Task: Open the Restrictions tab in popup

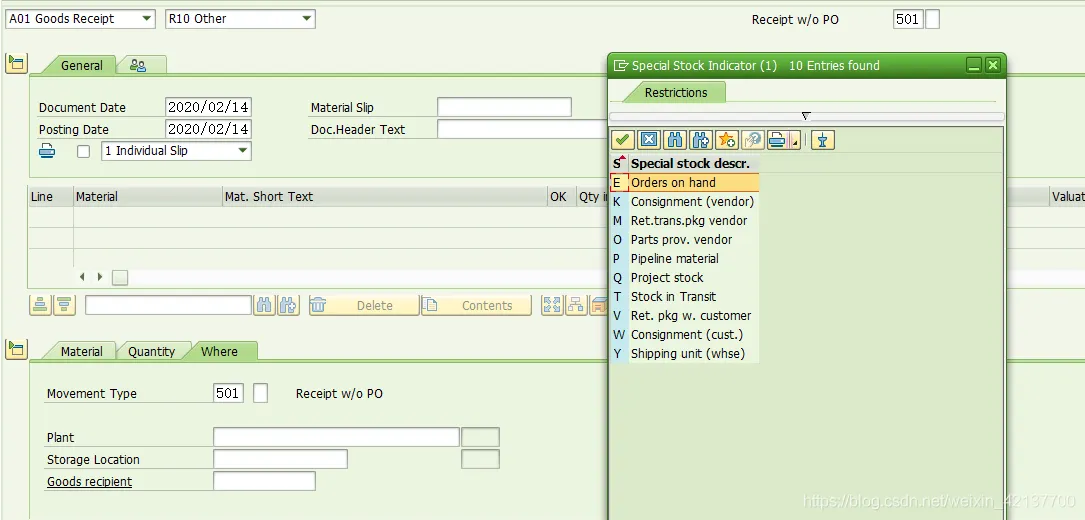Action: point(675,93)
